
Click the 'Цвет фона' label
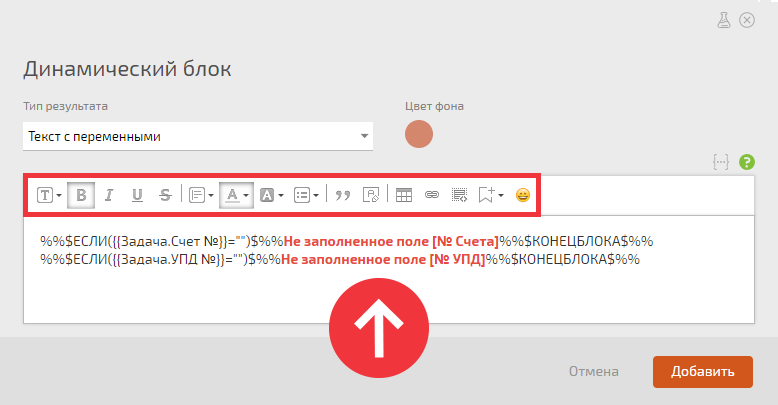[434, 106]
